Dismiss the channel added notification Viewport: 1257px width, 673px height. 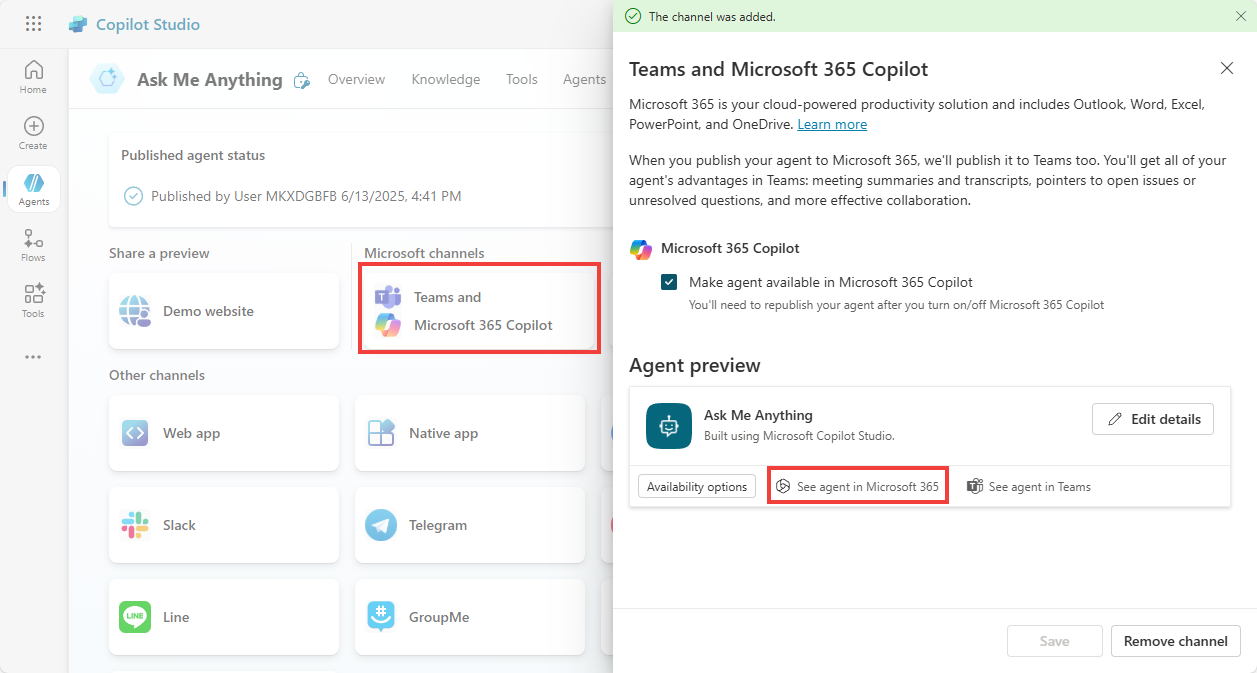pyautogui.click(x=1240, y=16)
